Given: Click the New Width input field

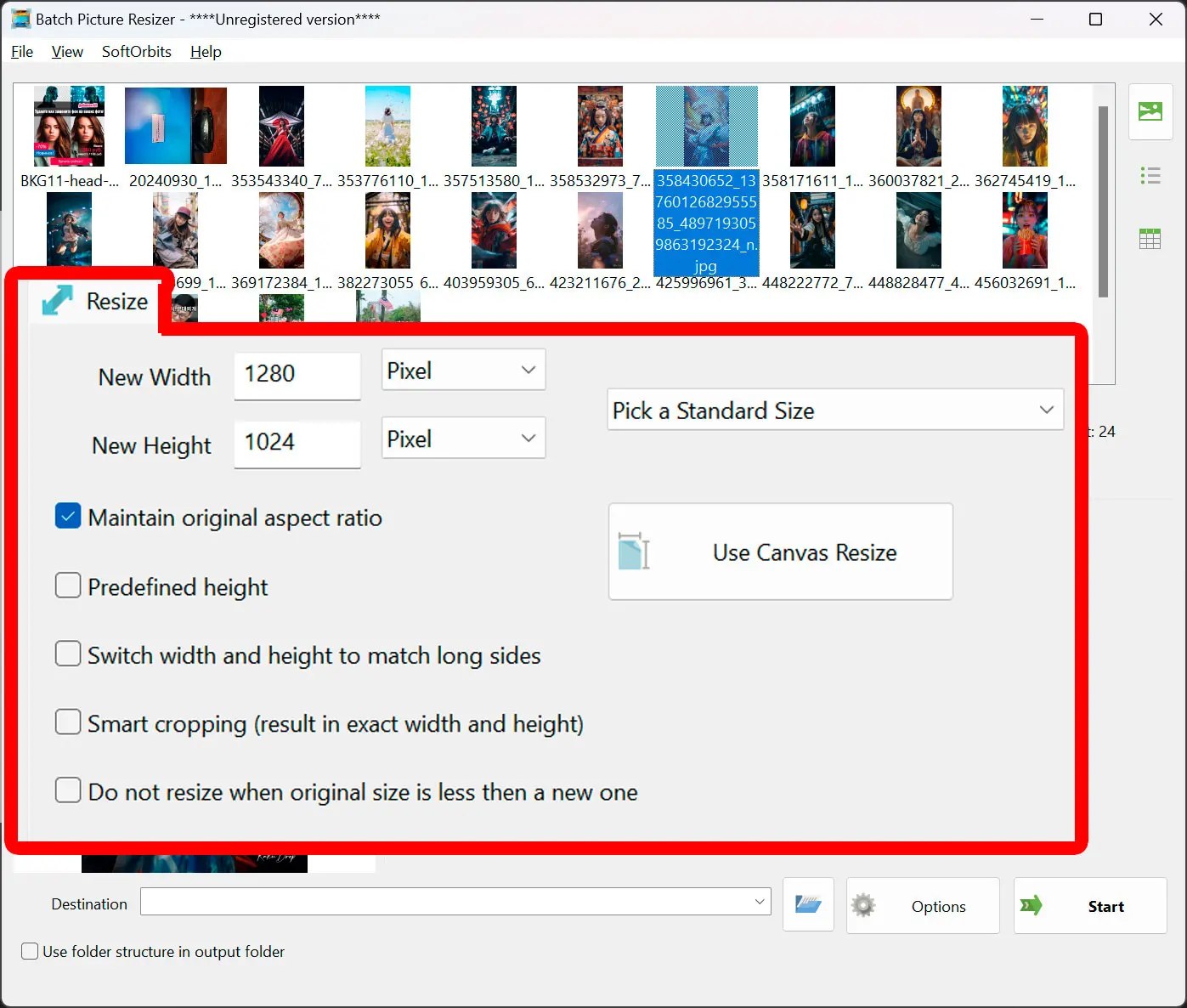Looking at the screenshot, I should click(297, 375).
